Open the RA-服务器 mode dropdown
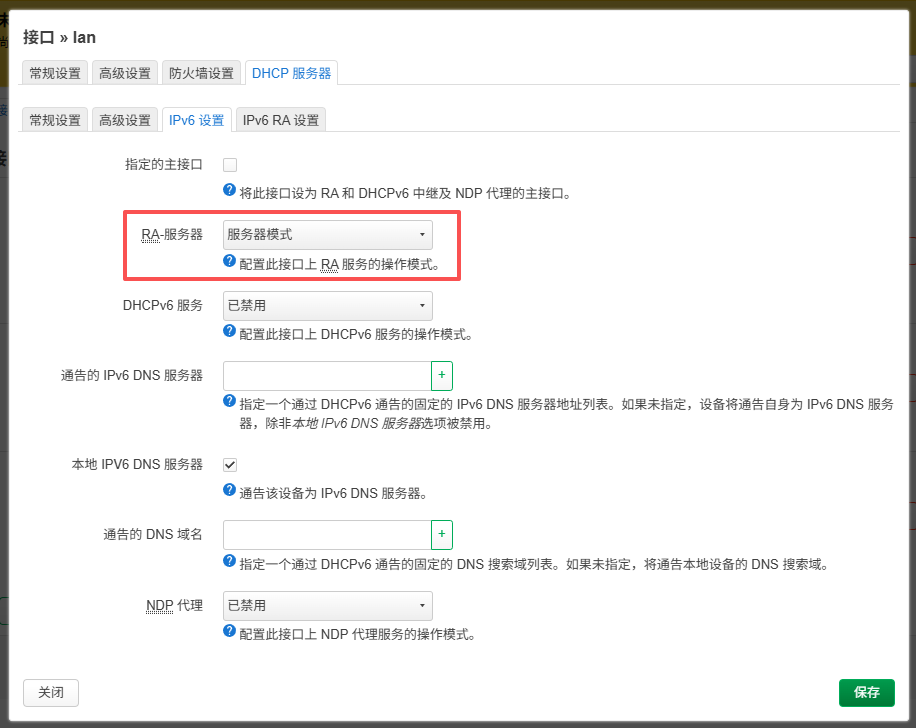Image resolution: width=916 pixels, height=728 pixels. click(x=327, y=234)
